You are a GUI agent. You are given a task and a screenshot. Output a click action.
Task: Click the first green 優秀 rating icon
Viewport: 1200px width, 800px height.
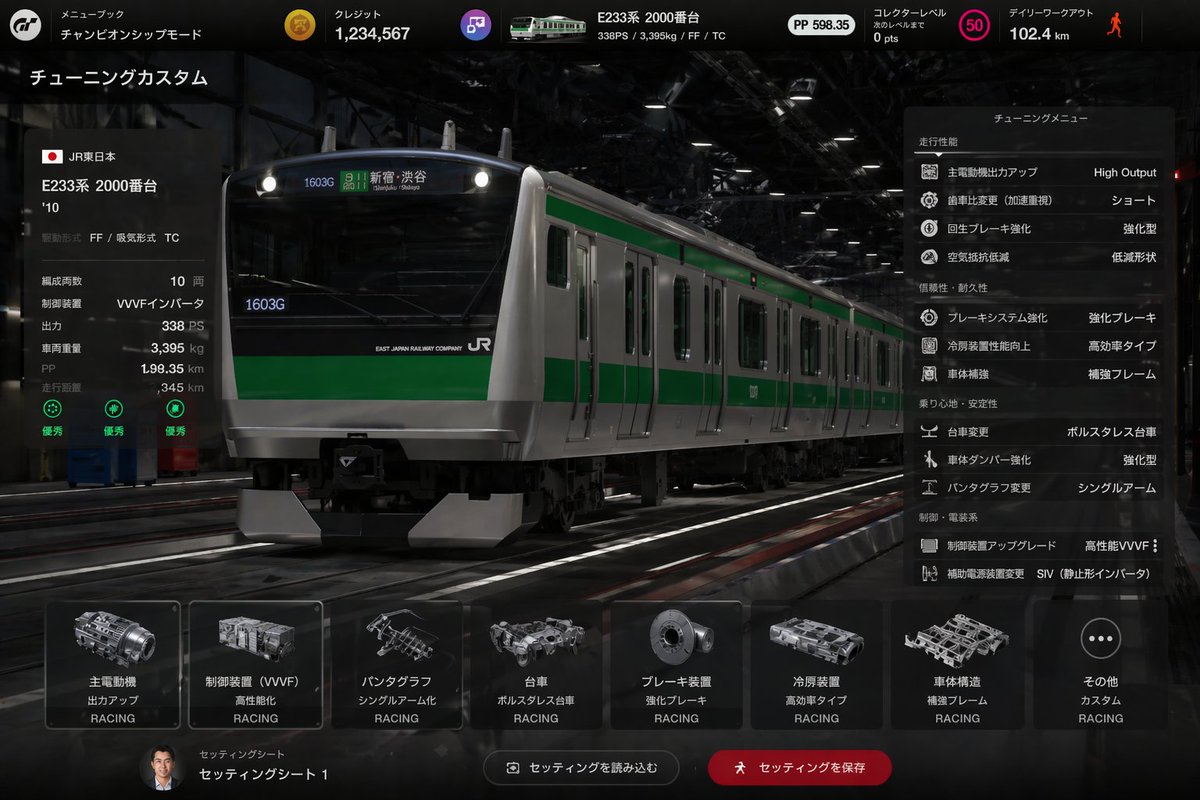[51, 408]
